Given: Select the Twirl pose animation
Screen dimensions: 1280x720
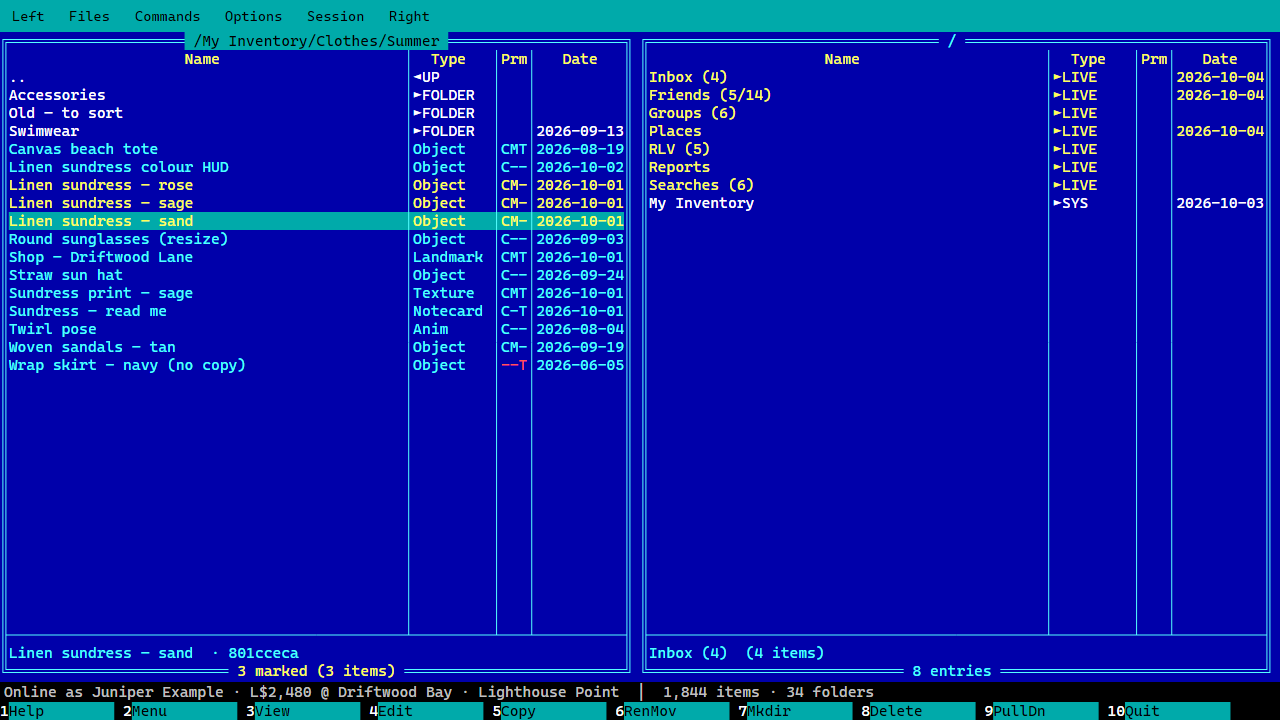Looking at the screenshot, I should 317,329.
